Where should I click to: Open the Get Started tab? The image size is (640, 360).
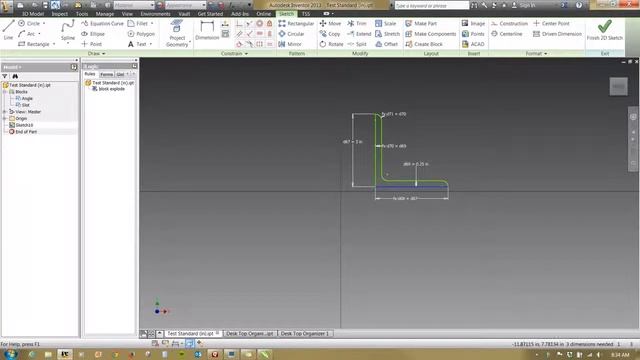coord(210,14)
